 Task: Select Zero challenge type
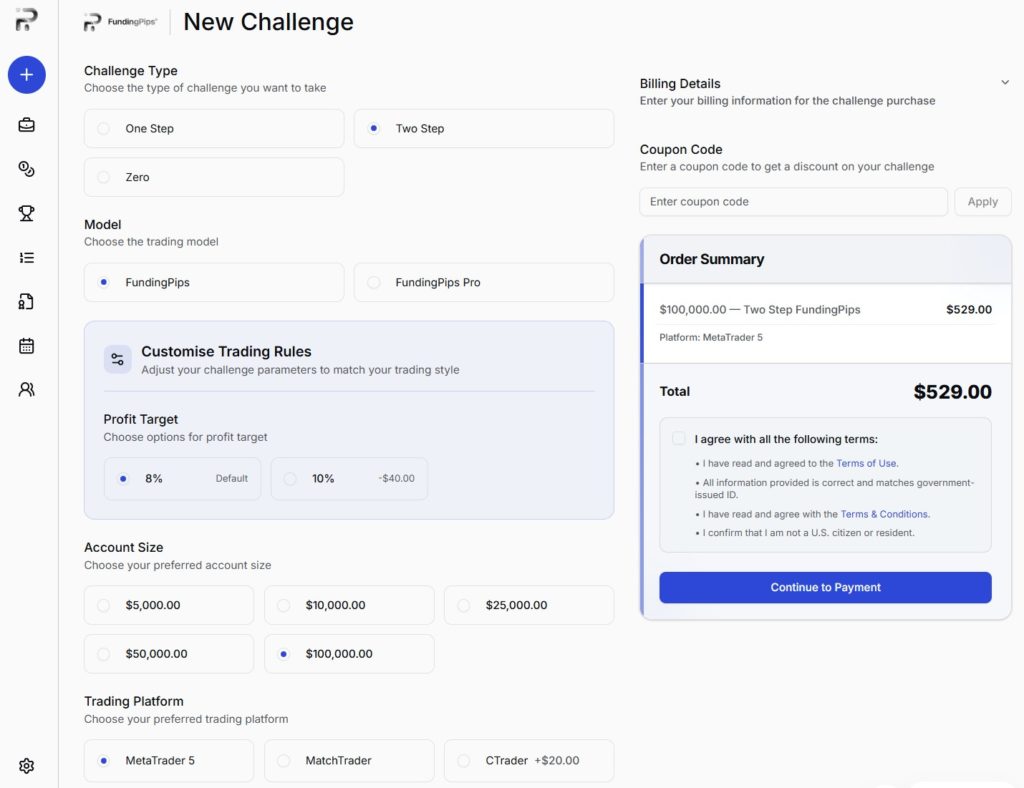(x=214, y=177)
